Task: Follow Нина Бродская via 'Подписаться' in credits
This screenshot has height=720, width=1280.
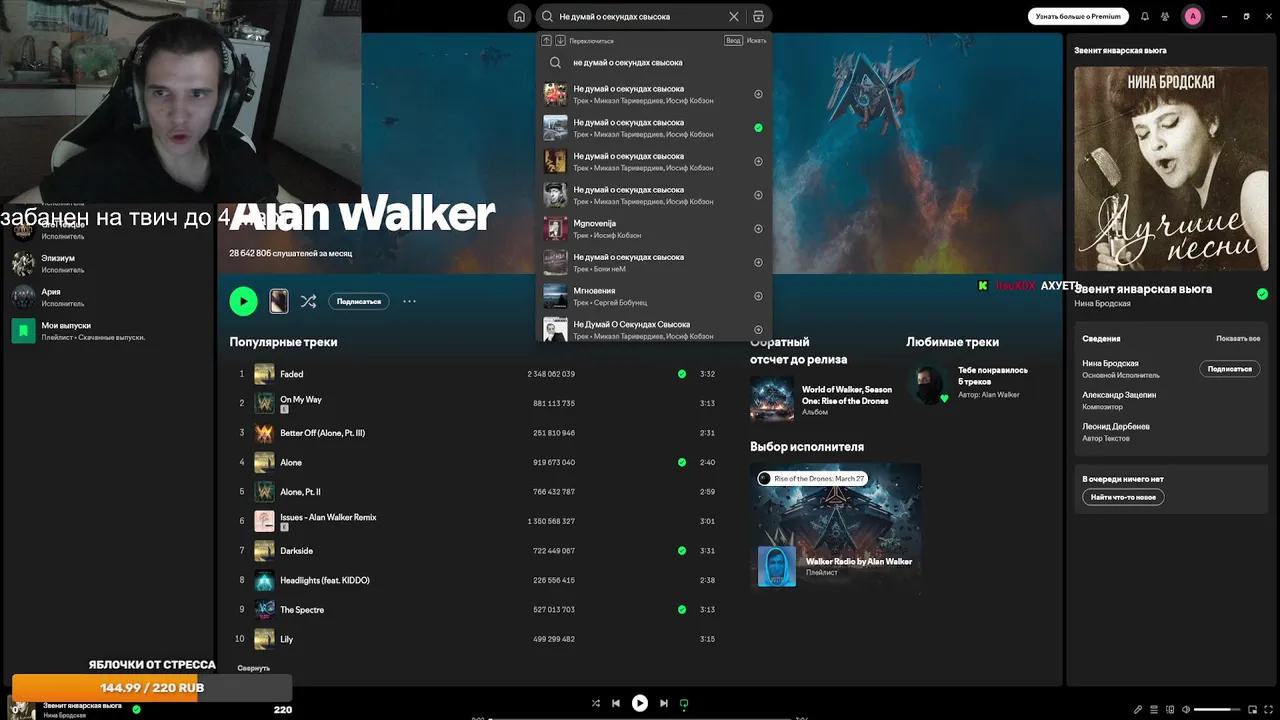Action: click(x=1229, y=369)
